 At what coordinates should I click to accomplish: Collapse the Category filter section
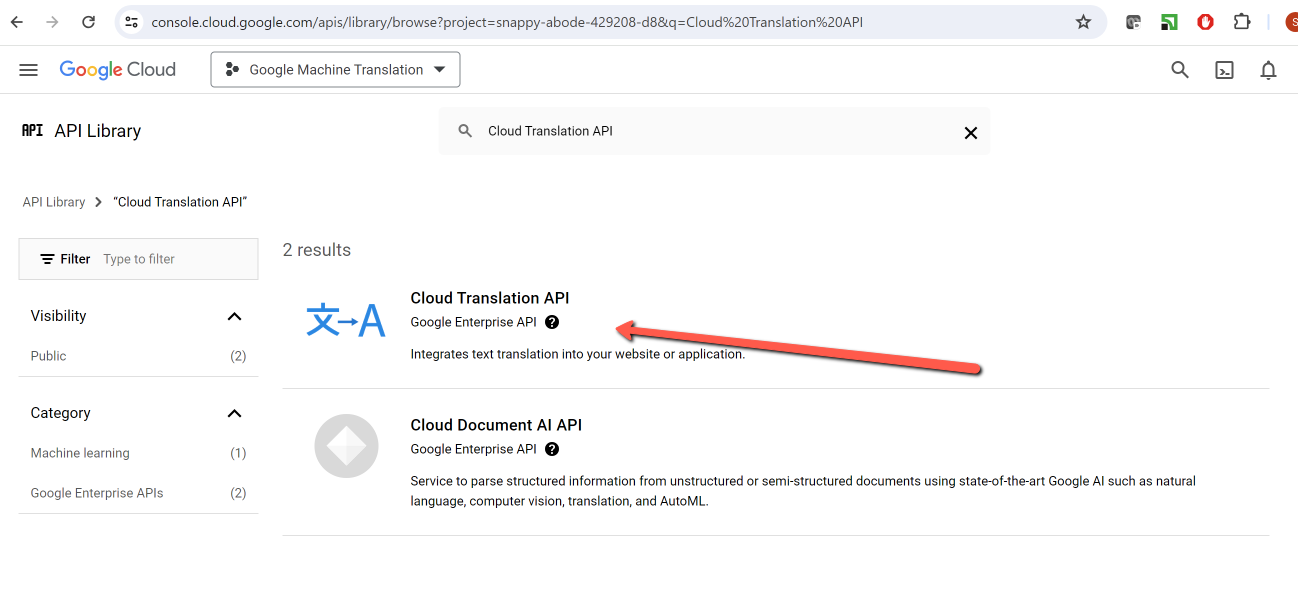pyautogui.click(x=234, y=413)
